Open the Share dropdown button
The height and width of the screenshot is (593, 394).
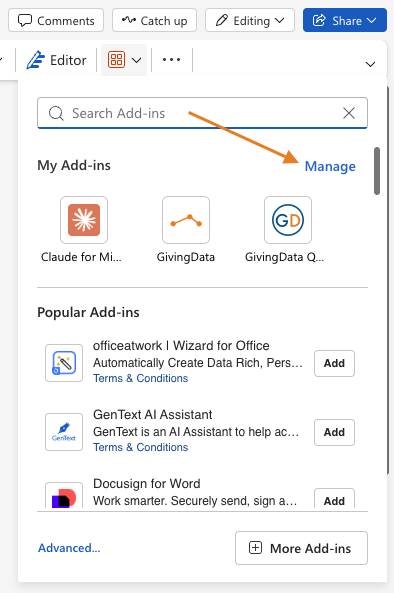click(344, 20)
